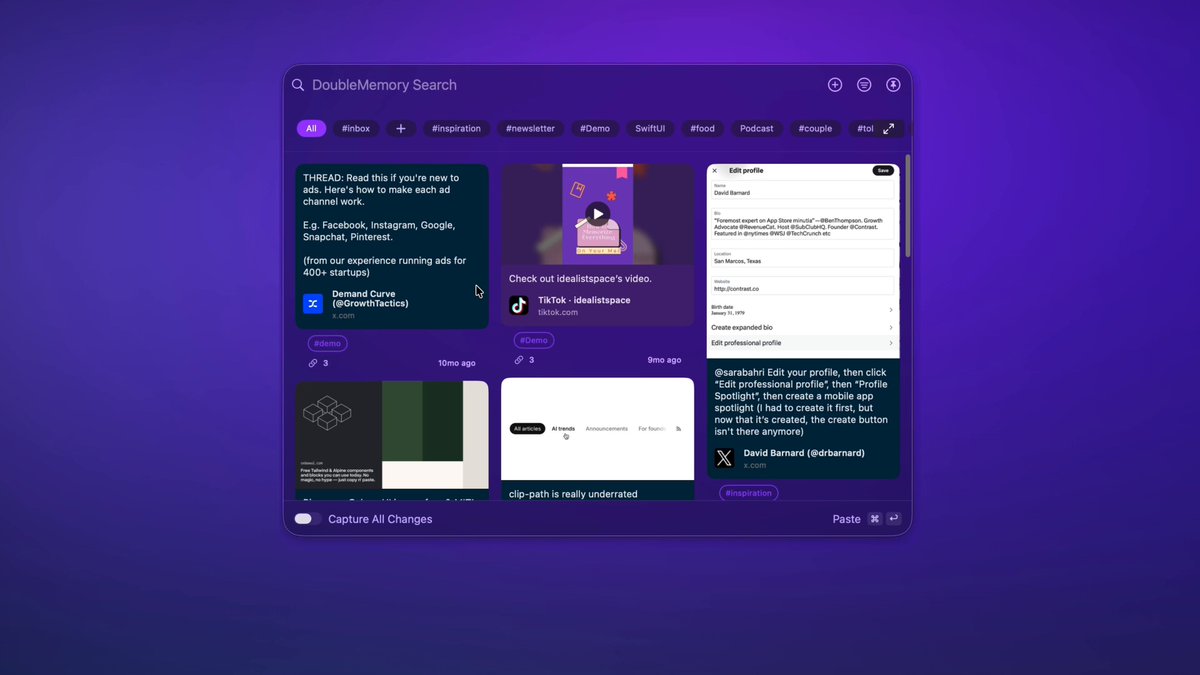Click the pin window icon
Viewport: 1200px width, 675px height.
pyautogui.click(x=893, y=85)
